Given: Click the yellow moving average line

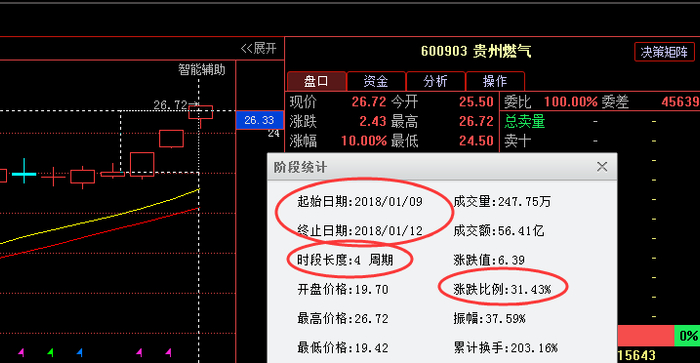Looking at the screenshot, I should pyautogui.click(x=100, y=219).
